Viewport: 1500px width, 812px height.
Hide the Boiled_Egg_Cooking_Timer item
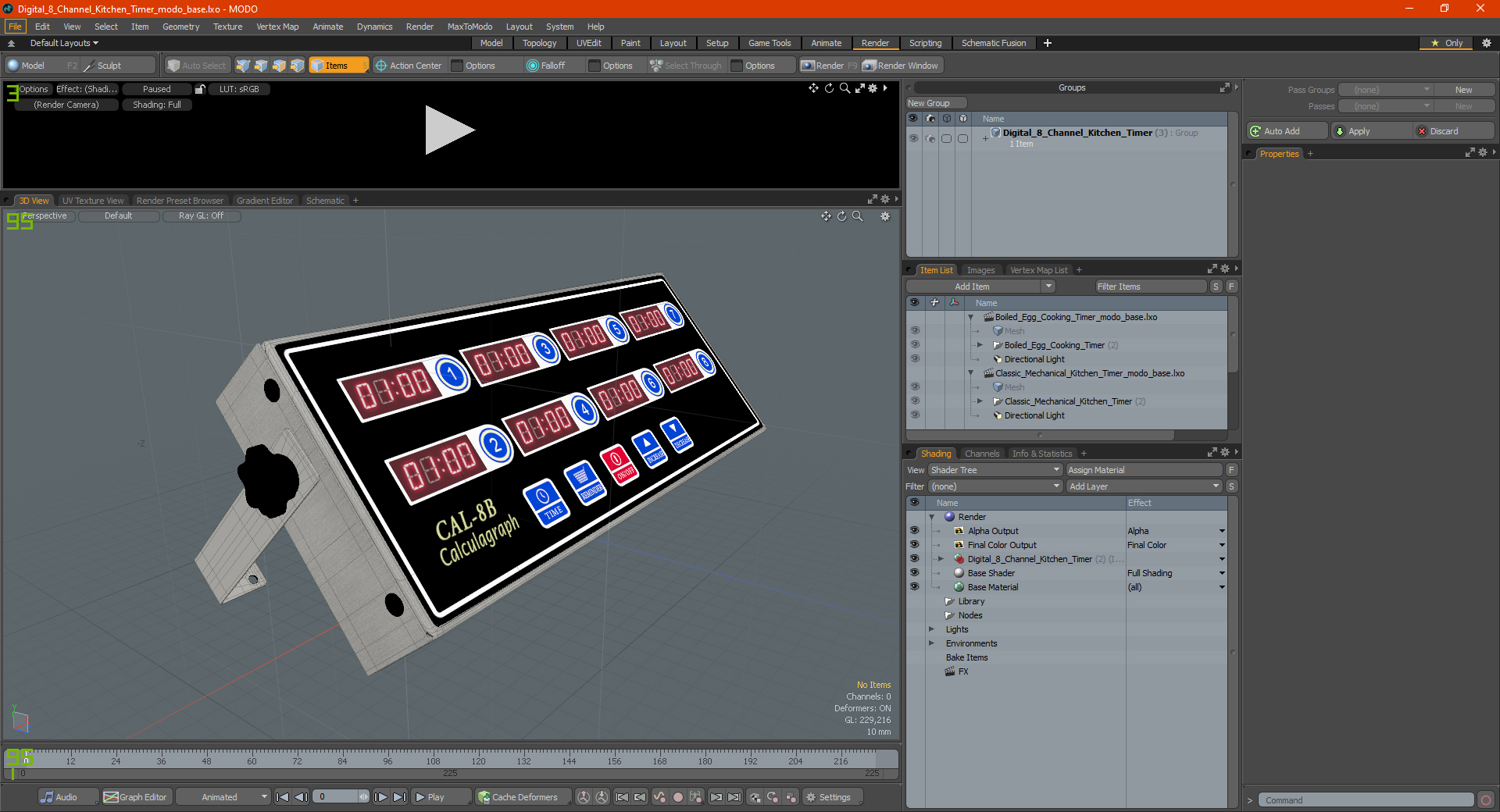coord(915,344)
